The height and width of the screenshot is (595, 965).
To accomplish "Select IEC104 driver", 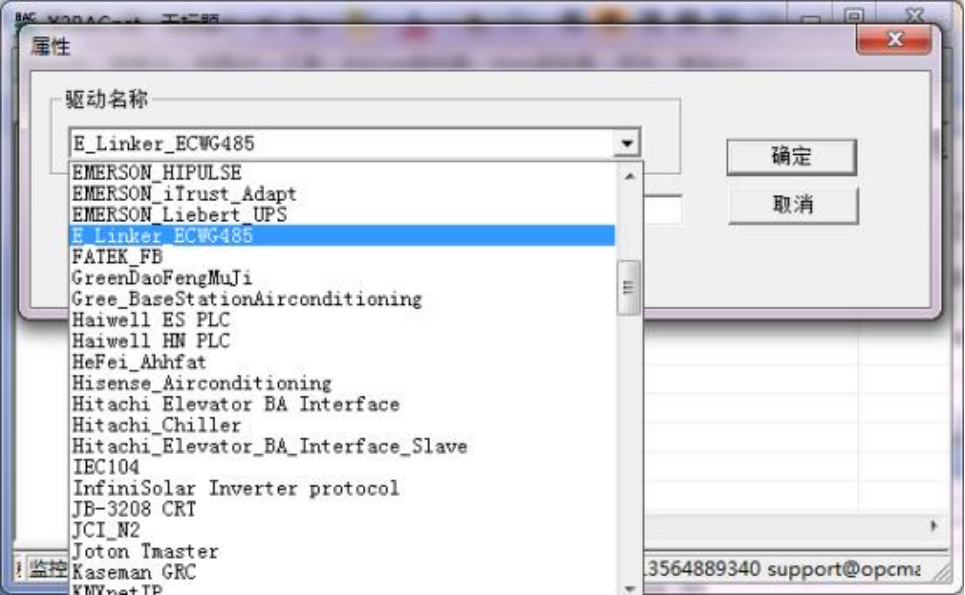I will pos(343,466).
